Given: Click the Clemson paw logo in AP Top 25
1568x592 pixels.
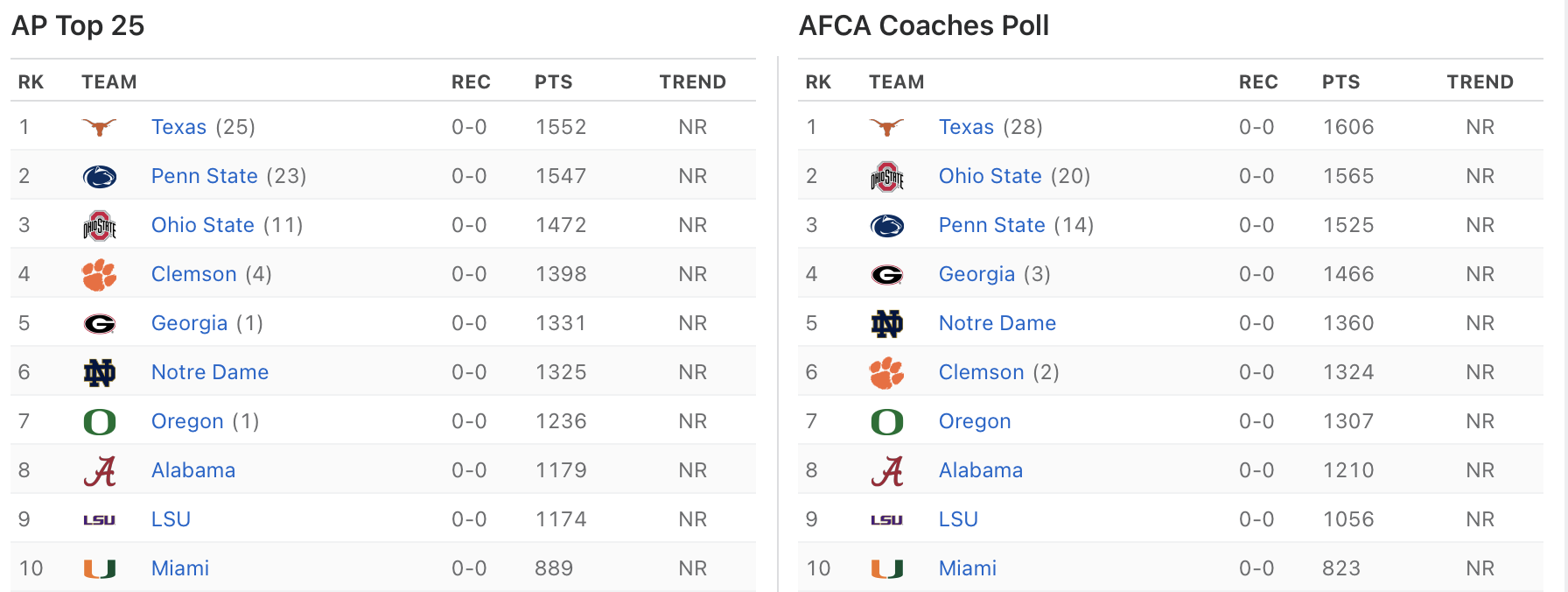Looking at the screenshot, I should (x=99, y=275).
